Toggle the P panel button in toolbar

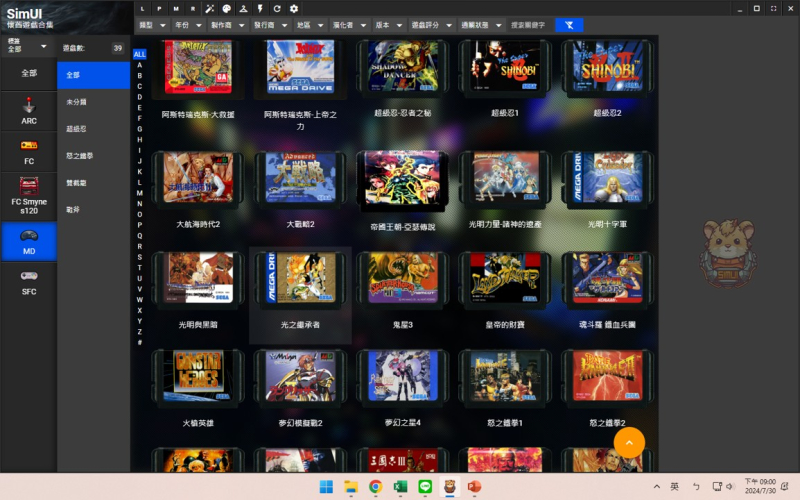tap(159, 9)
